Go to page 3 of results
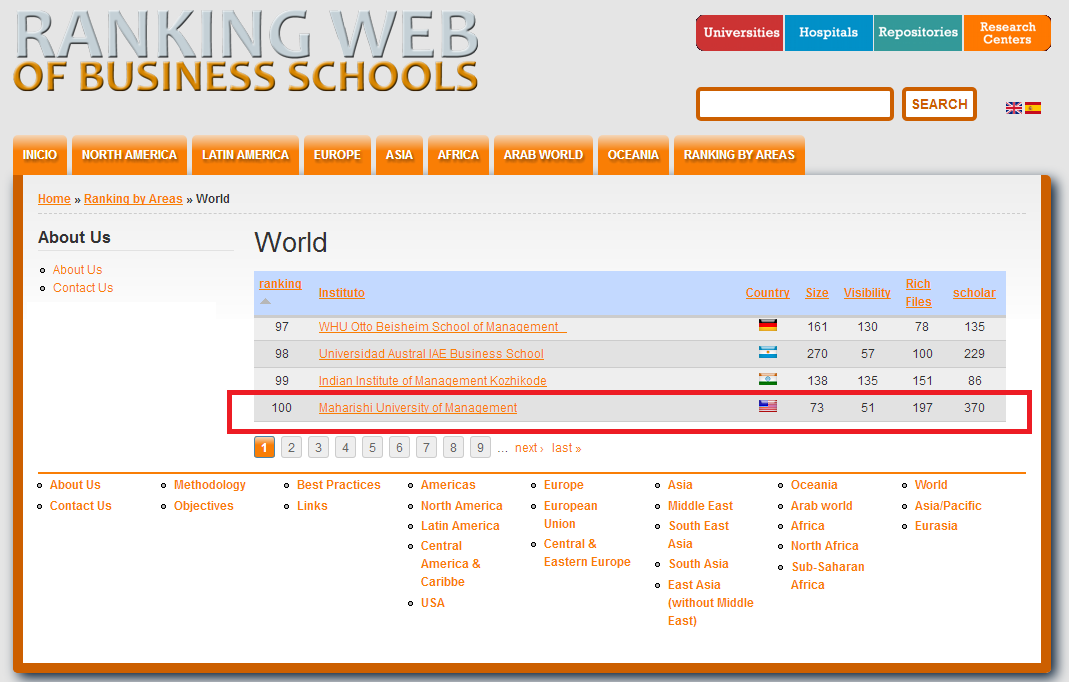The image size is (1069, 682). 318,447
